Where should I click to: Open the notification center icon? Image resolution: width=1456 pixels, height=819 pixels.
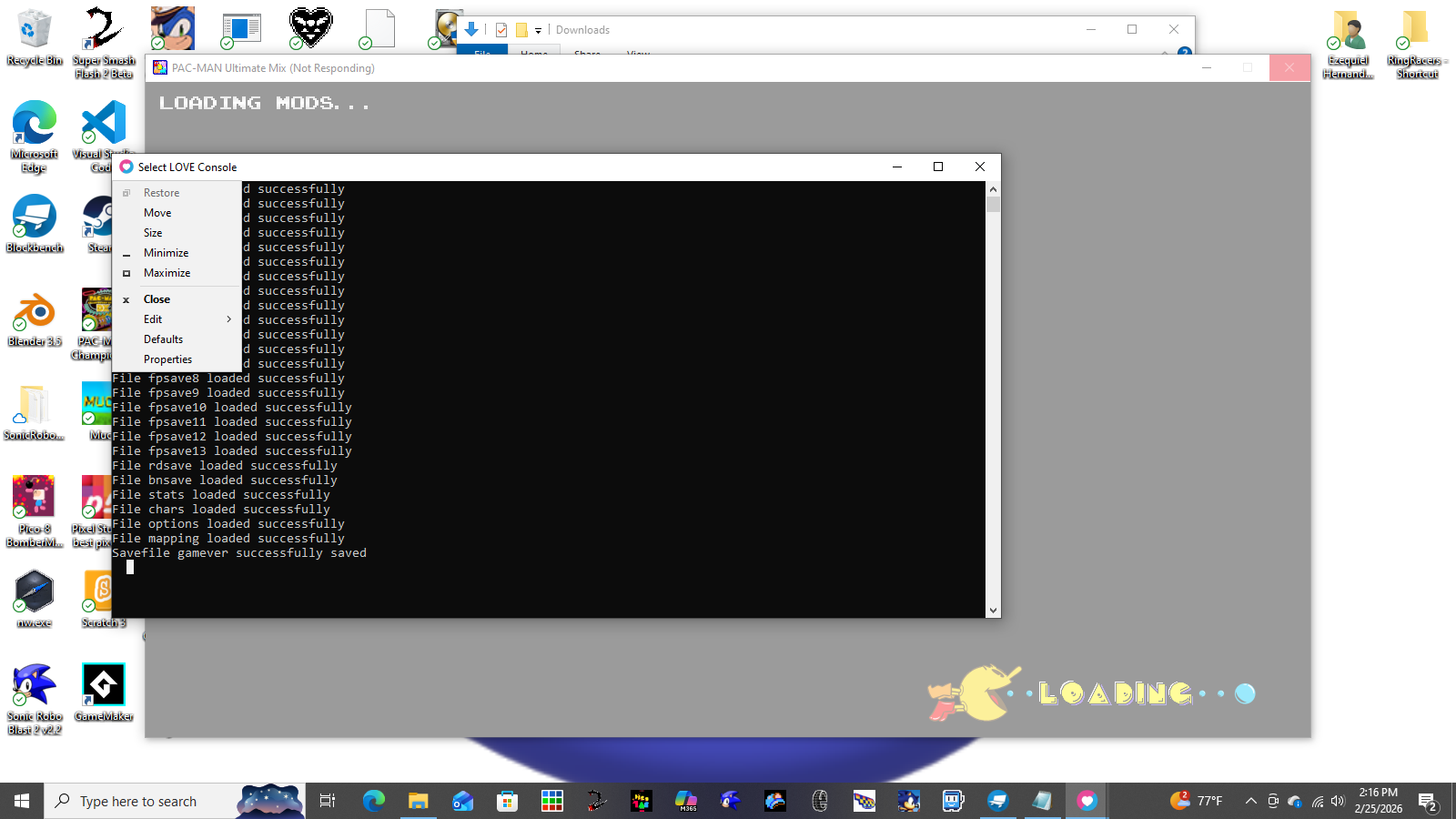point(1427,802)
